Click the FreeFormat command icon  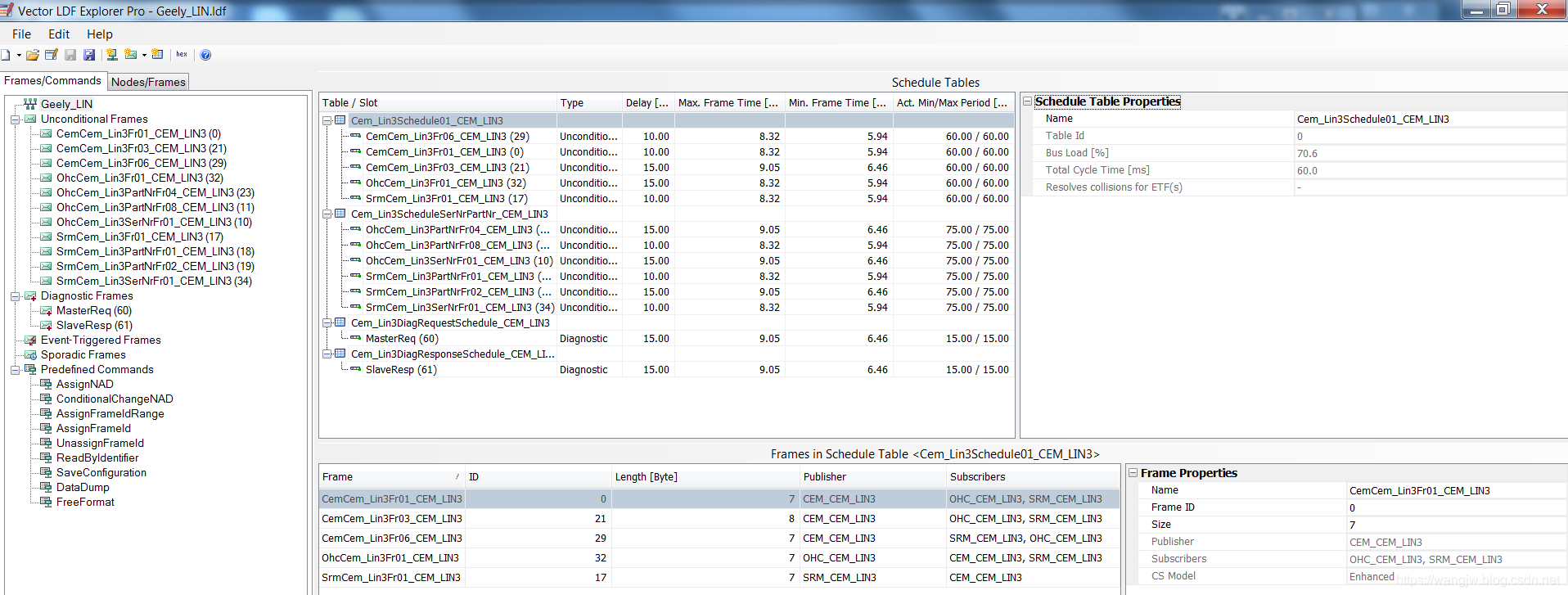pyautogui.click(x=46, y=502)
